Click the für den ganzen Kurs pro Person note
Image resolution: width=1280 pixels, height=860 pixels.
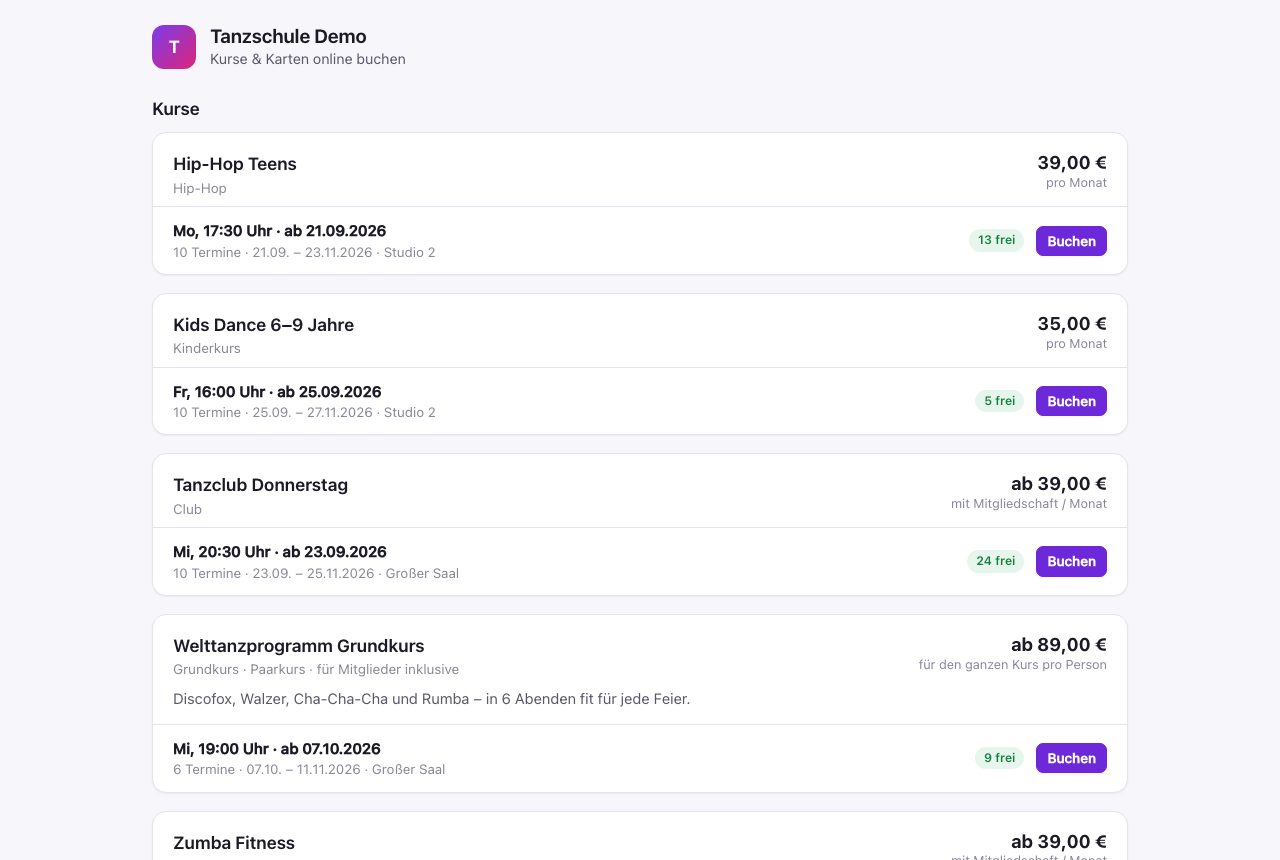point(1013,665)
